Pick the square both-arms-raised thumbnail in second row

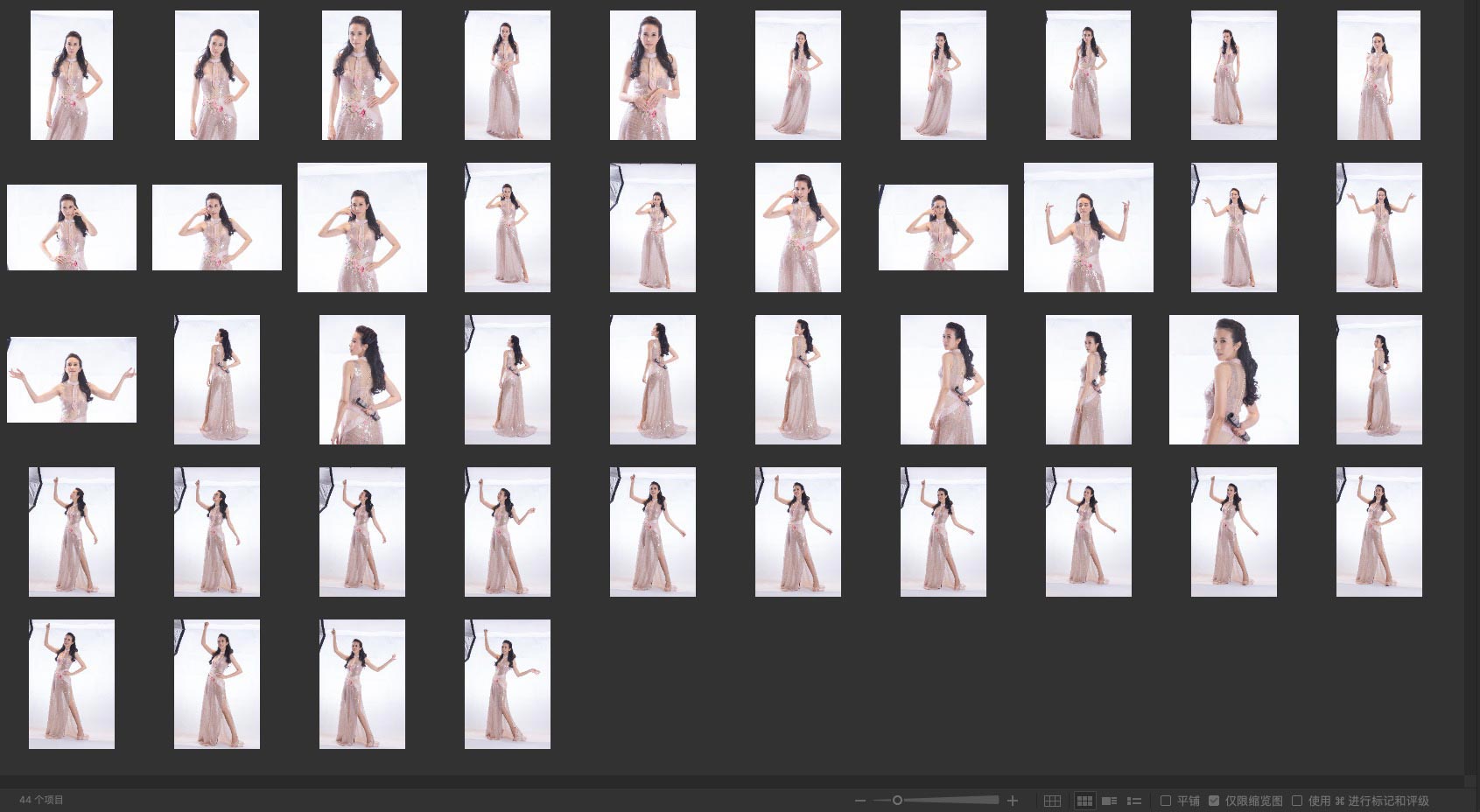pyautogui.click(x=1088, y=227)
